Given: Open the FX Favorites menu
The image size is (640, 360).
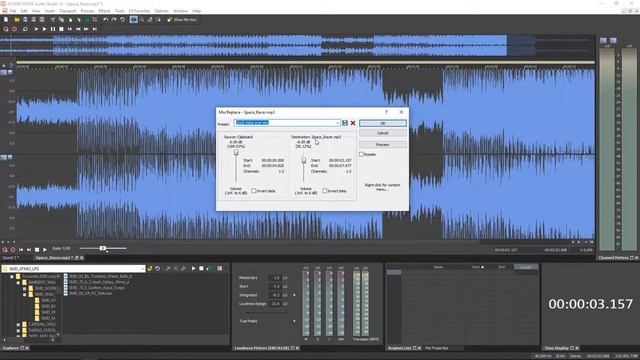Looking at the screenshot, I should tap(139, 11).
